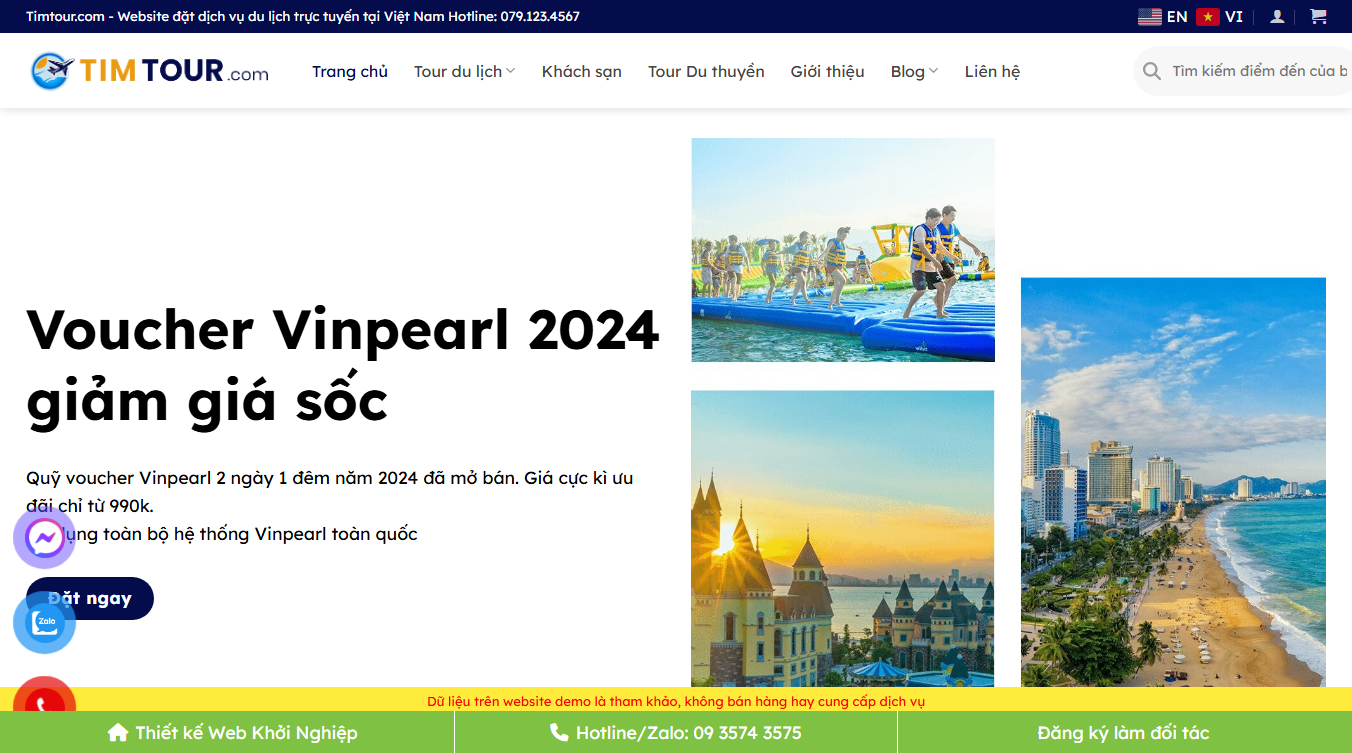Click the red phone call icon
The width and height of the screenshot is (1352, 753).
click(x=44, y=704)
